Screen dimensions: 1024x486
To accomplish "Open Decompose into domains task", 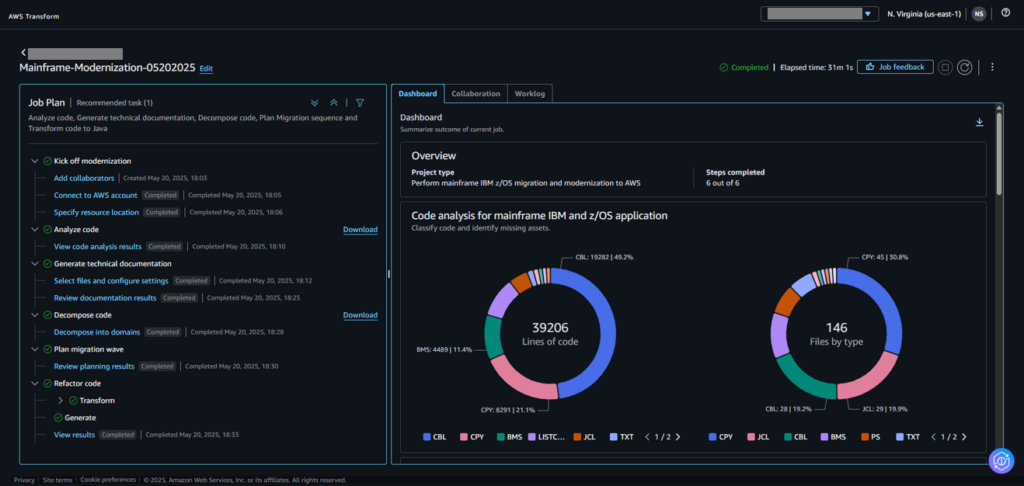I will click(x=97, y=332).
